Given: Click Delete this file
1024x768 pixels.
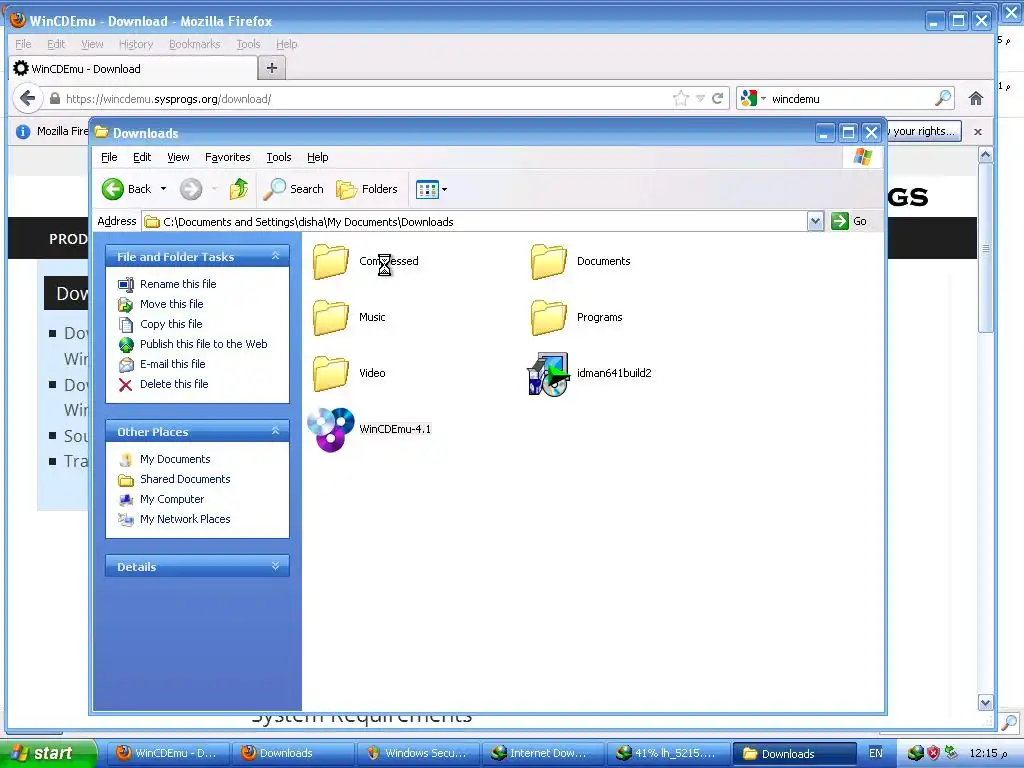Looking at the screenshot, I should point(174,384).
